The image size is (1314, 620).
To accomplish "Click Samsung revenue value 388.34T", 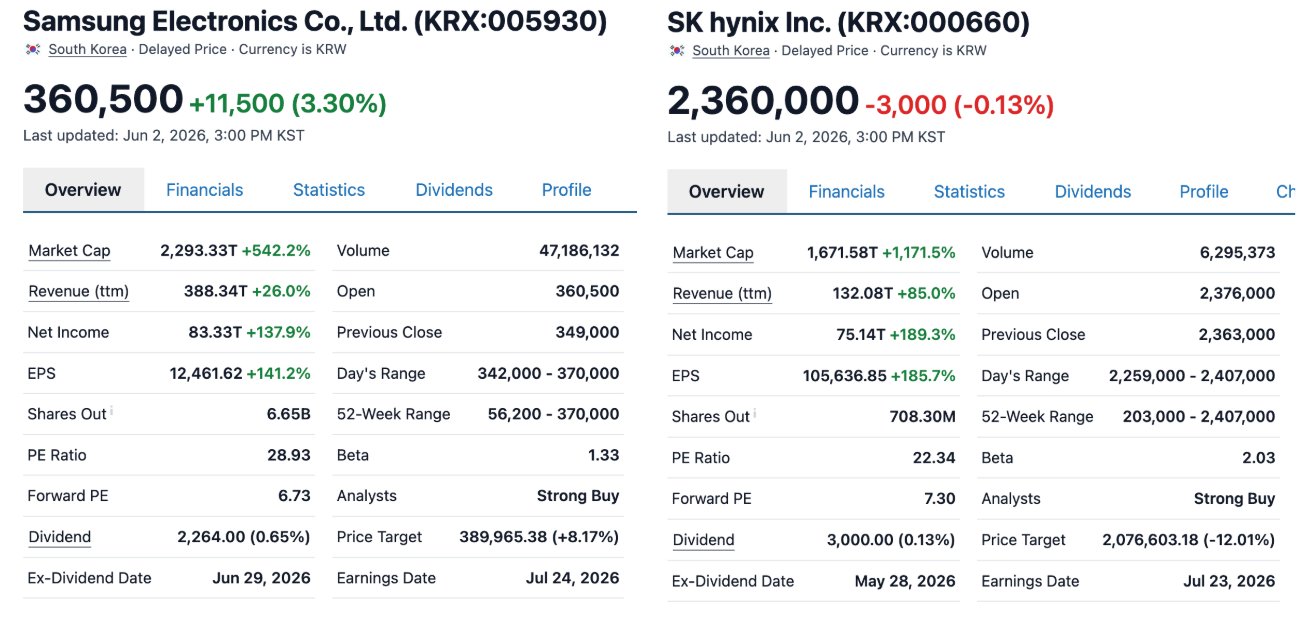I will pos(215,292).
